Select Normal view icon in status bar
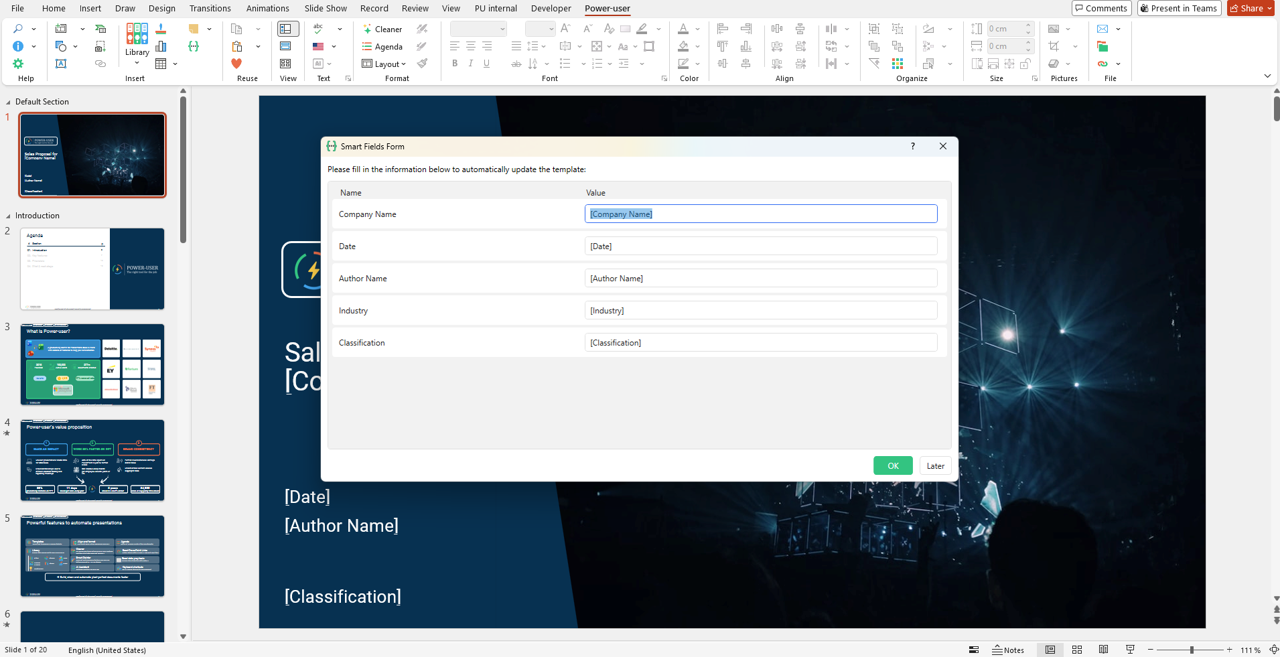1280x657 pixels. pyautogui.click(x=1050, y=650)
